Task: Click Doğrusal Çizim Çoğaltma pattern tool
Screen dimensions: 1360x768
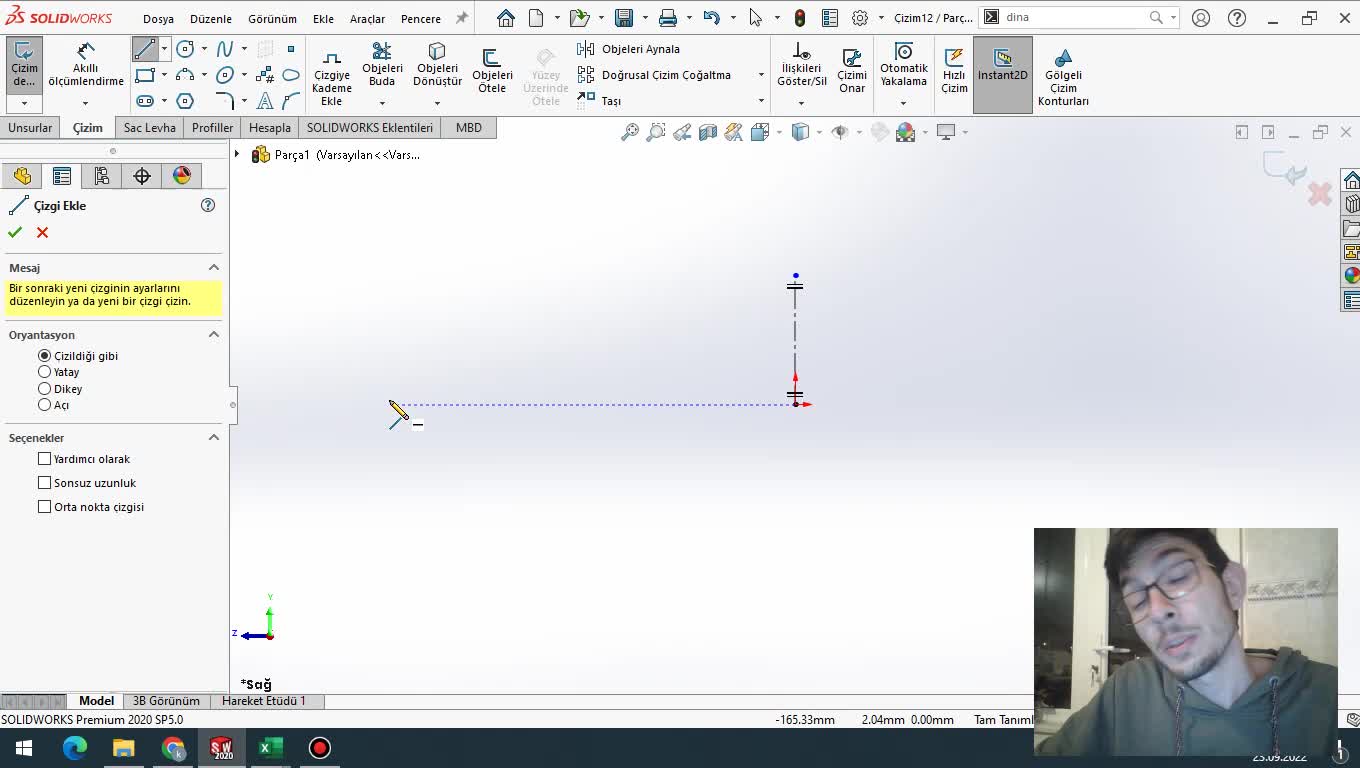Action: [654, 75]
